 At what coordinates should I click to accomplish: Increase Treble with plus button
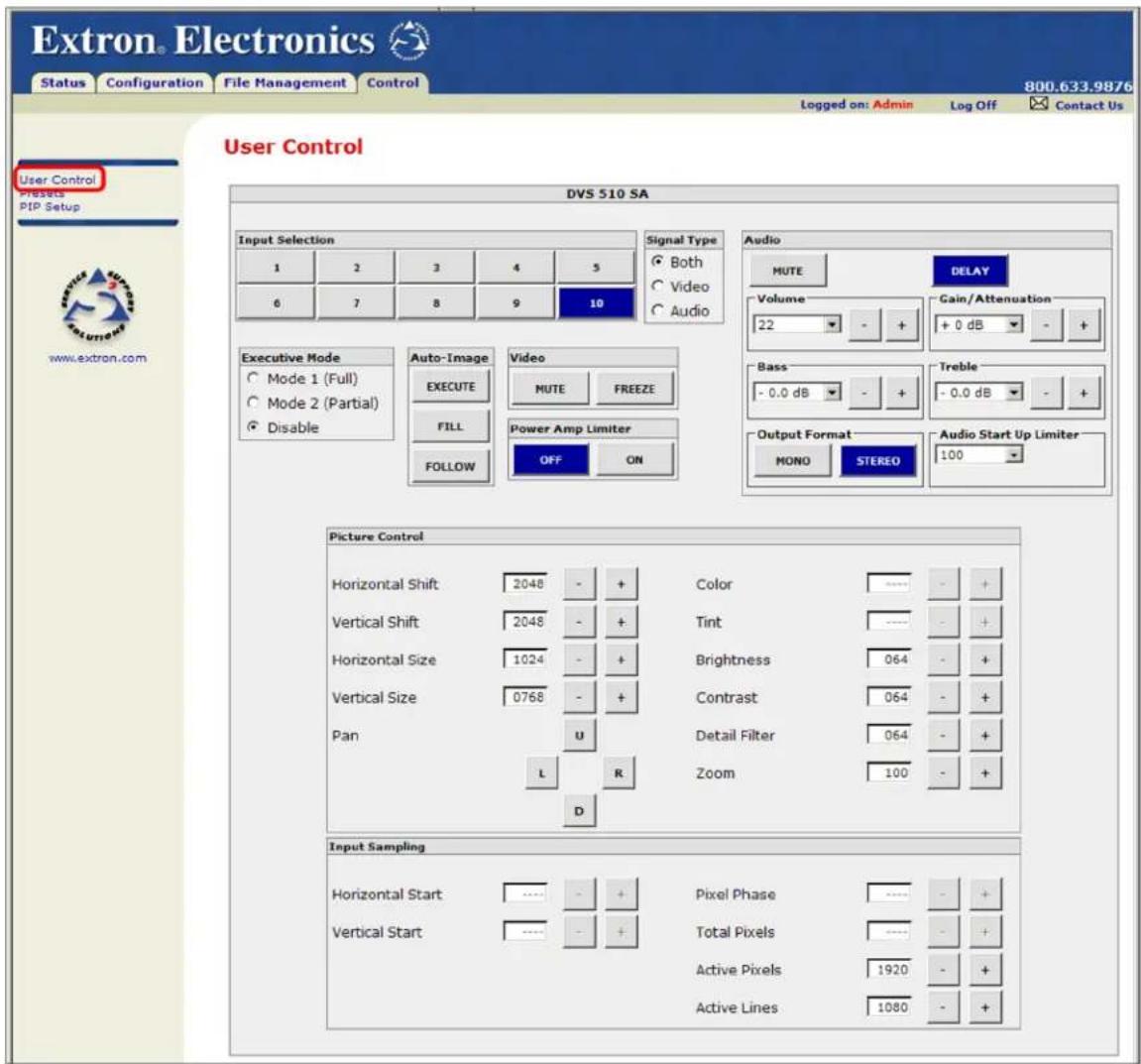(1084, 393)
